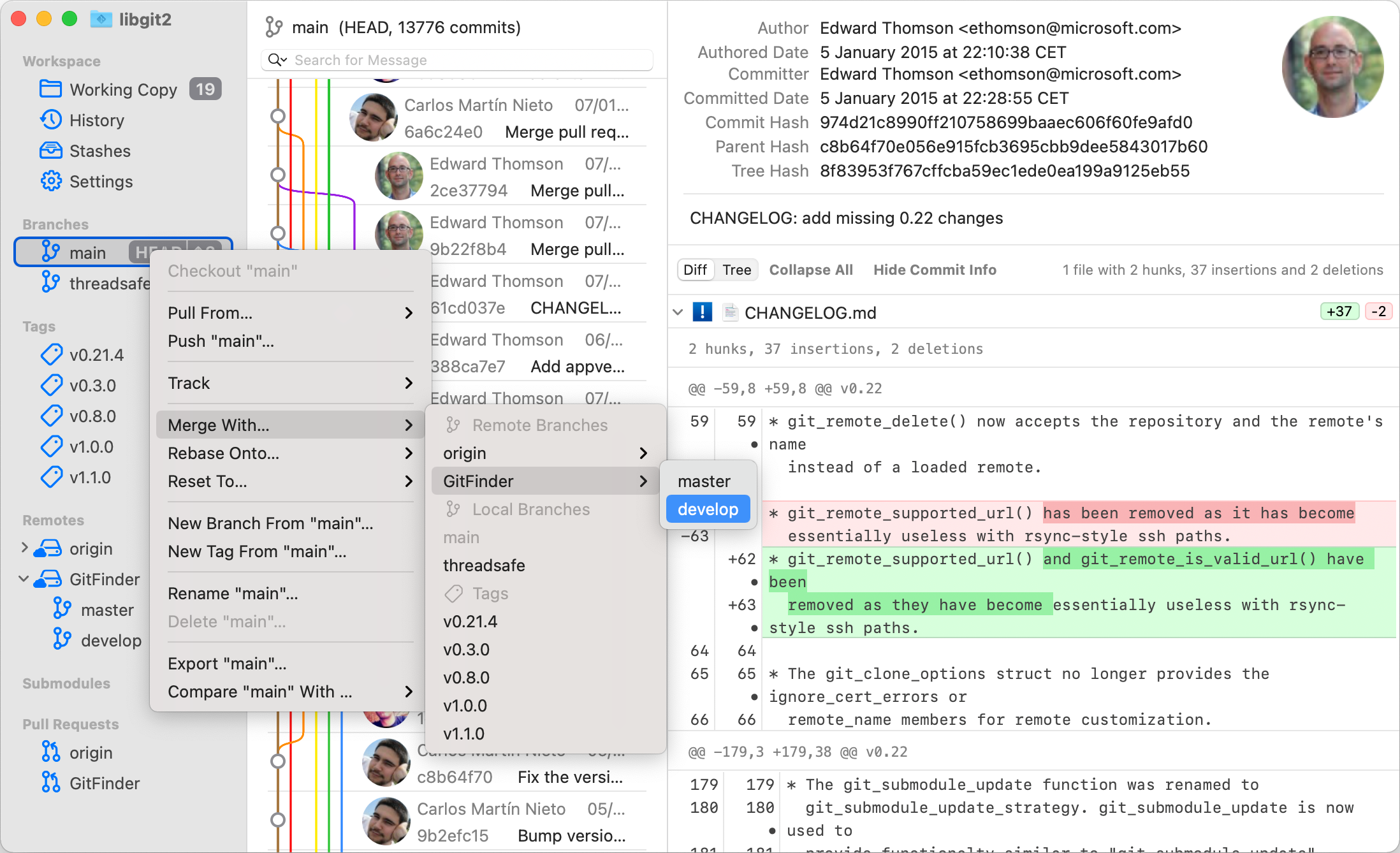Open Settings gear icon in sidebar

(50, 181)
